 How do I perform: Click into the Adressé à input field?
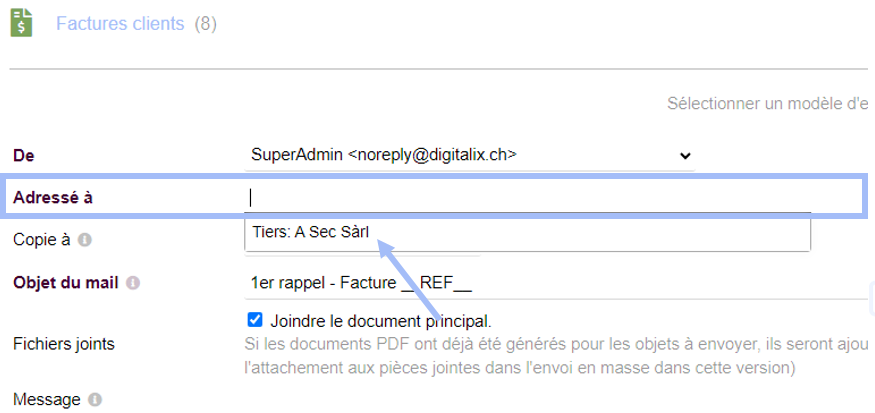(x=527, y=198)
